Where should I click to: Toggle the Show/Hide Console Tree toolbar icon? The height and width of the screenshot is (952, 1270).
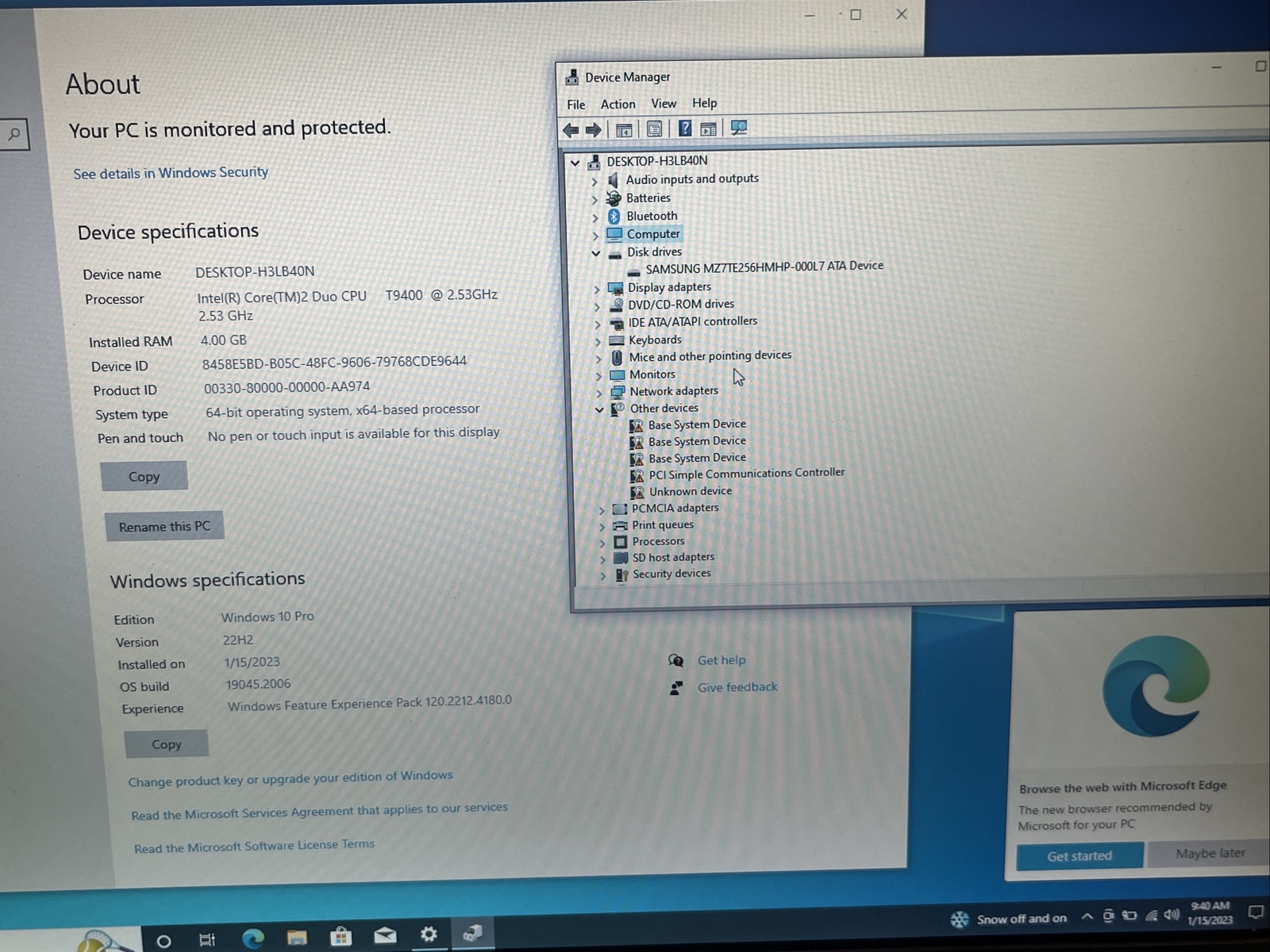point(624,129)
